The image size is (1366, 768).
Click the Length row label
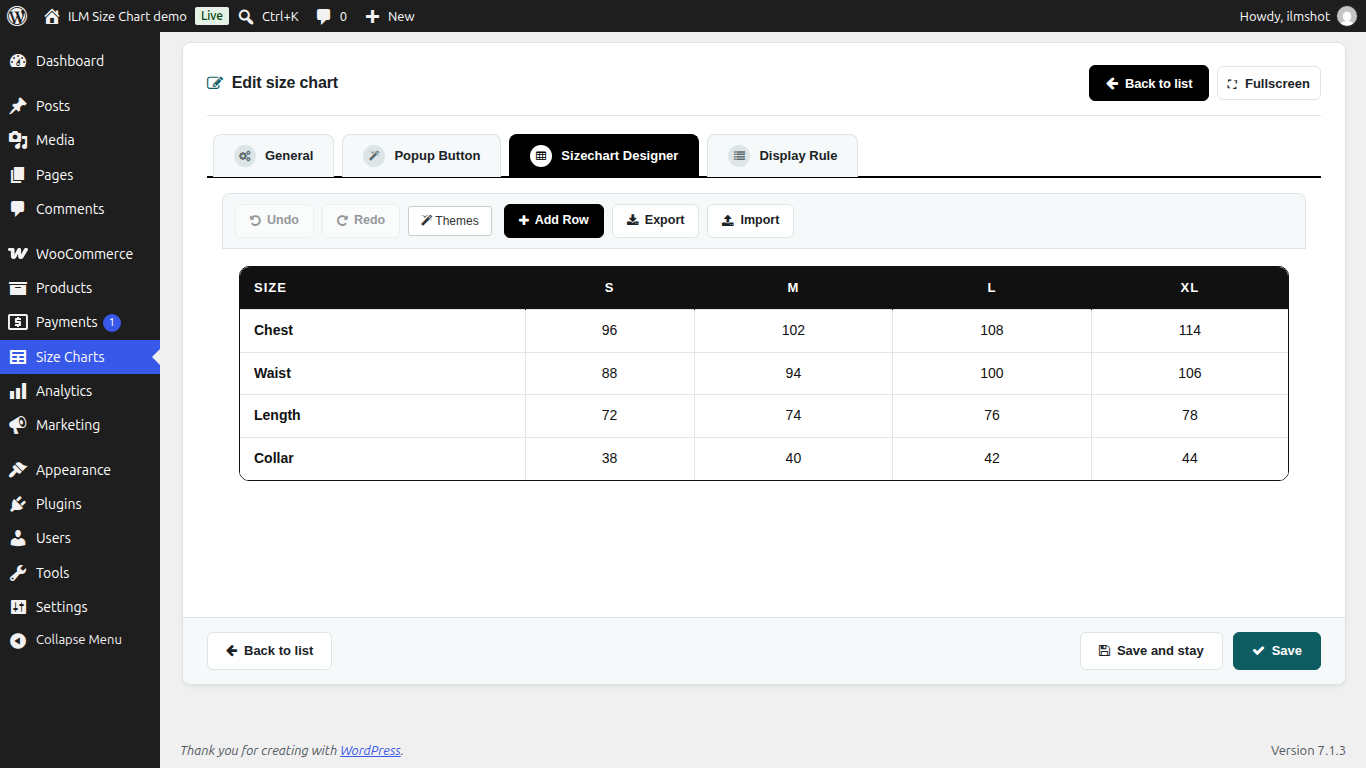(x=277, y=416)
